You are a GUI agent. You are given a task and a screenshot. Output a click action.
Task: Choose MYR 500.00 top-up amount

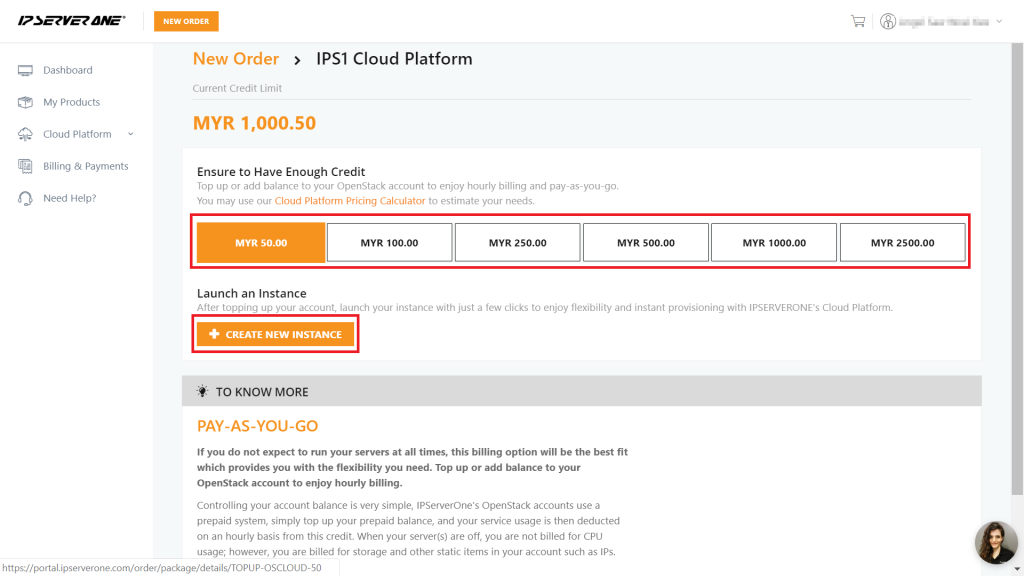(646, 242)
